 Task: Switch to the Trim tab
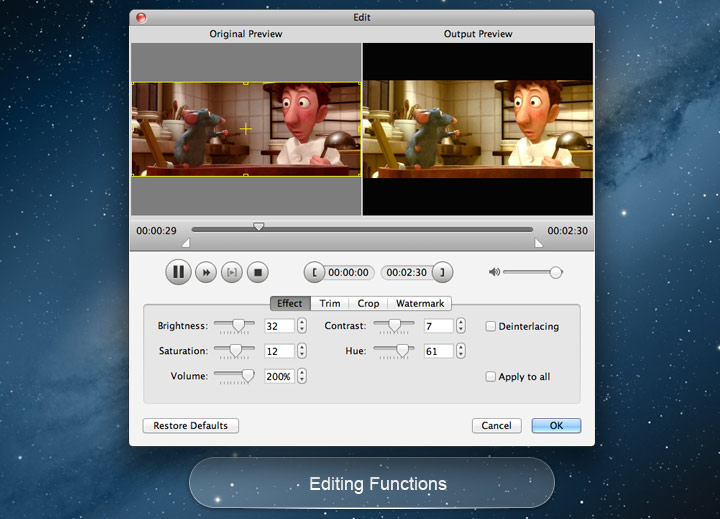pos(330,304)
